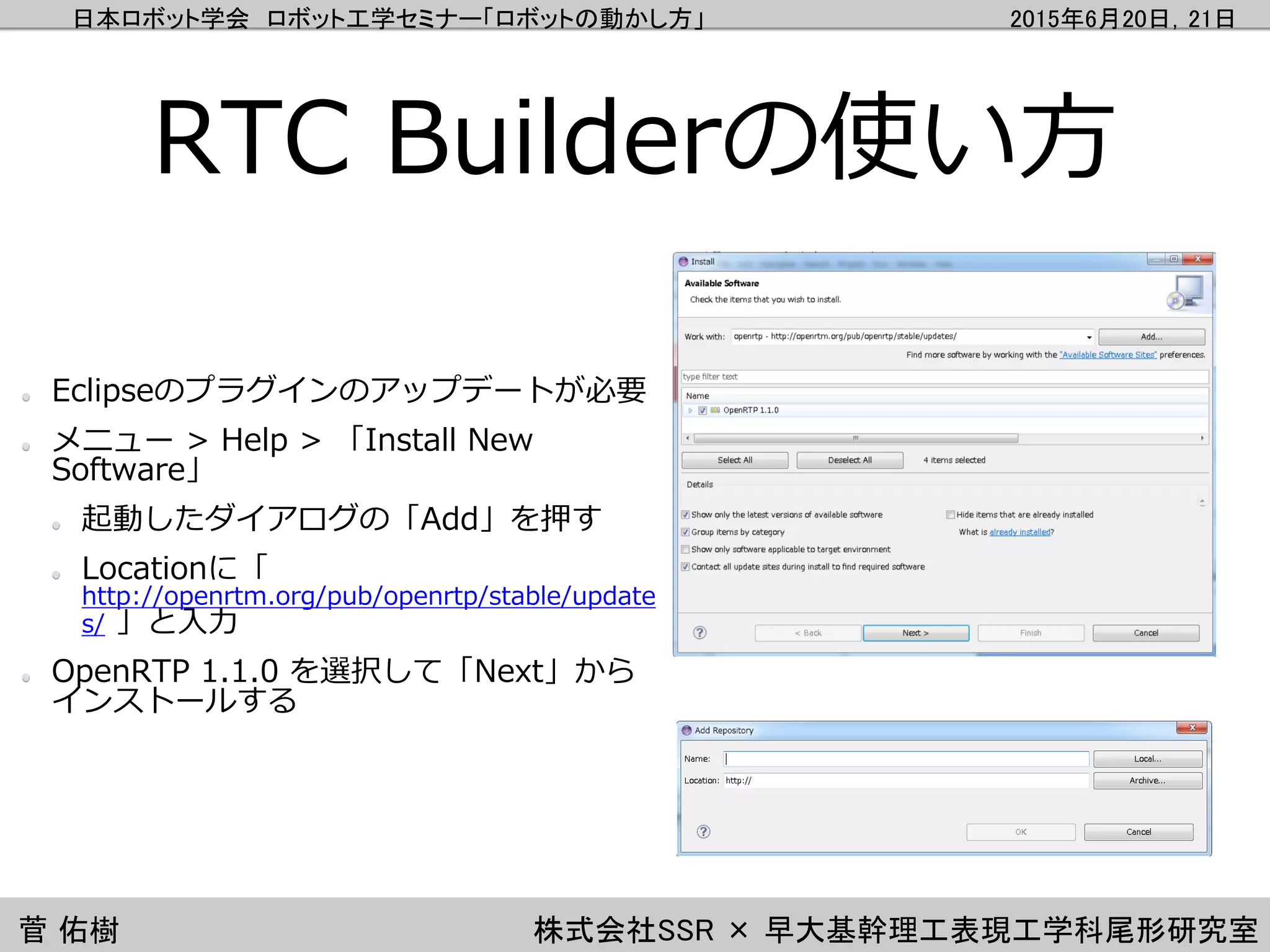Viewport: 1270px width, 952px height.
Task: Toggle Group items by category checkbox
Action: click(x=685, y=532)
